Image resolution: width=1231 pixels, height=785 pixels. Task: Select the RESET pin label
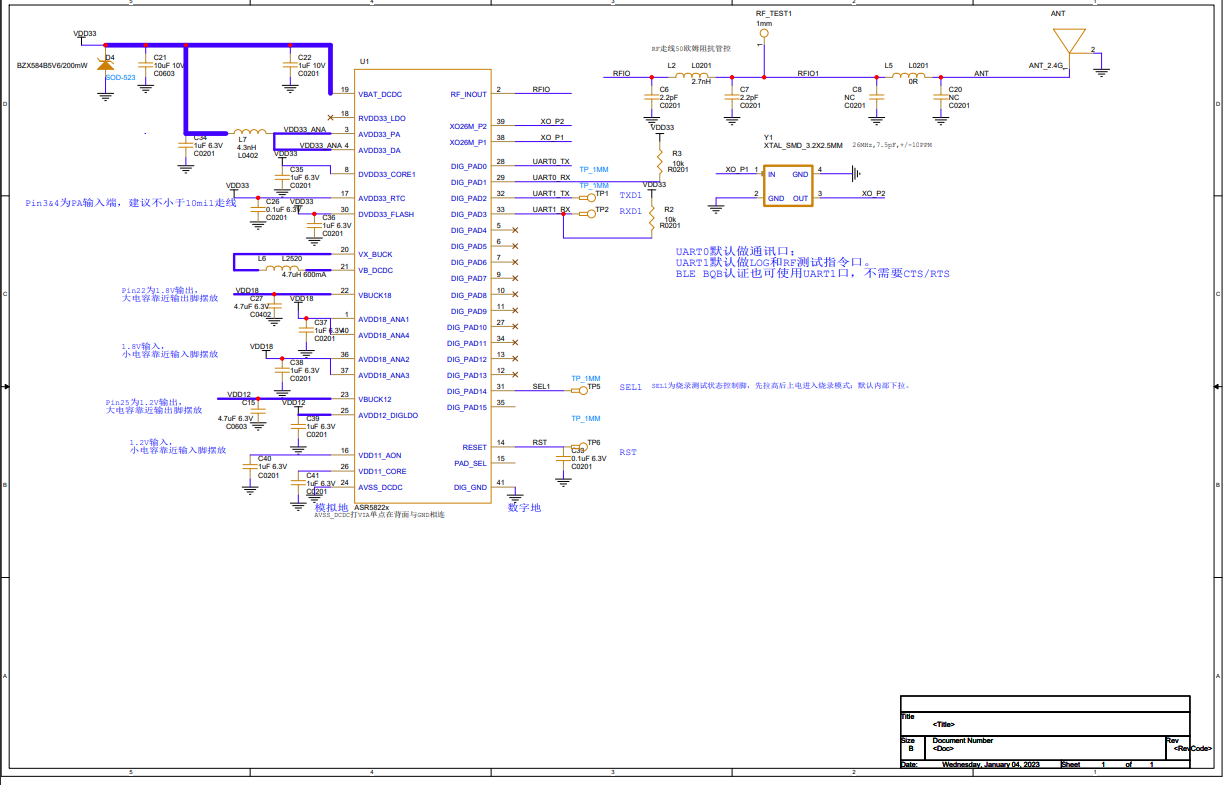pyautogui.click(x=474, y=447)
